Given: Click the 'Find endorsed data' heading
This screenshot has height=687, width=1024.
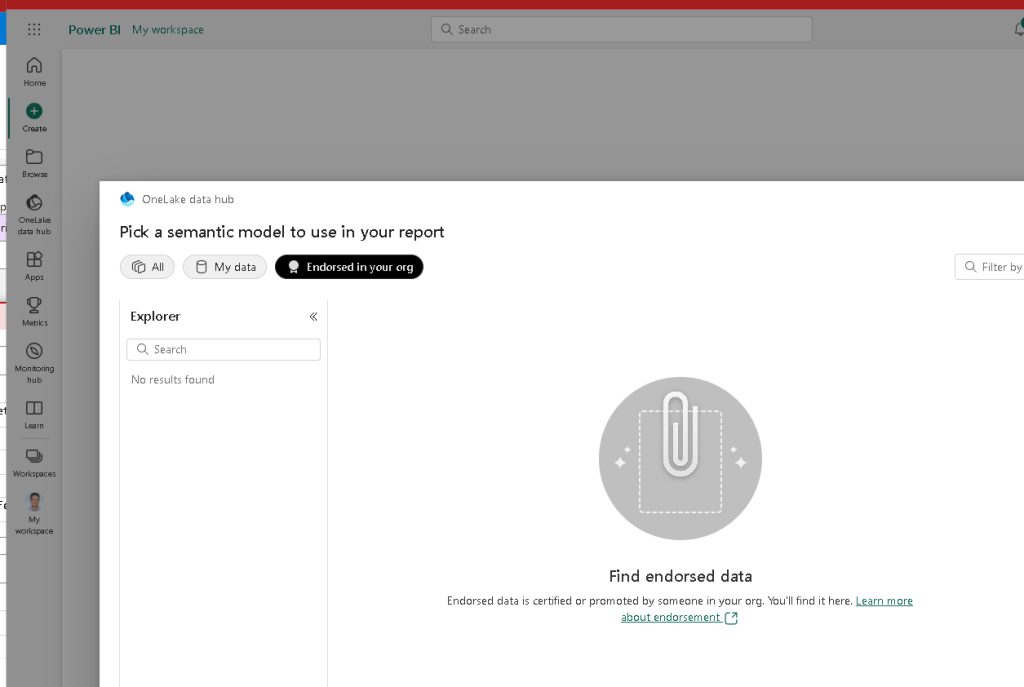Looking at the screenshot, I should [x=680, y=576].
